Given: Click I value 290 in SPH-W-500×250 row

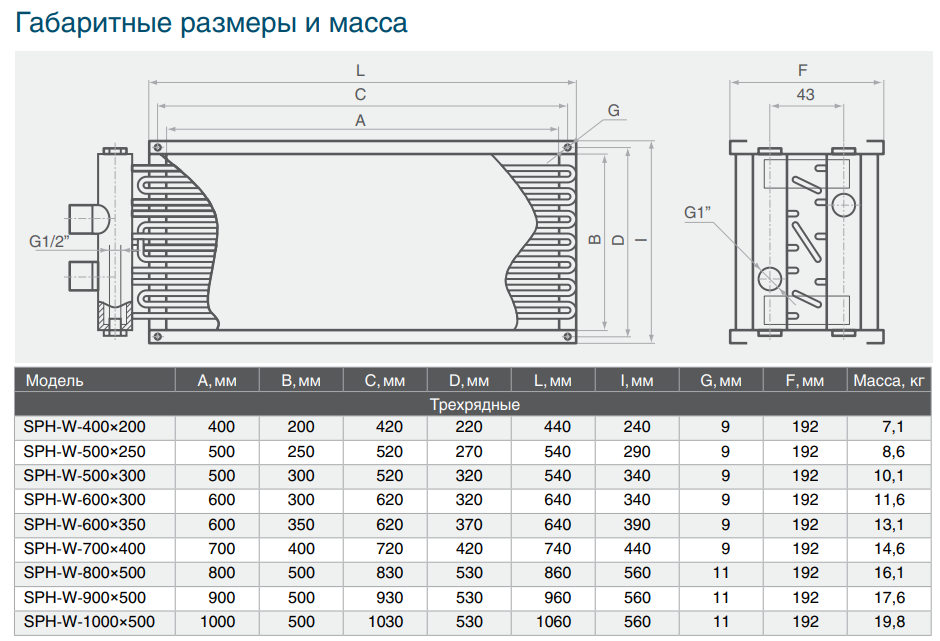Looking at the screenshot, I should pyautogui.click(x=637, y=452).
